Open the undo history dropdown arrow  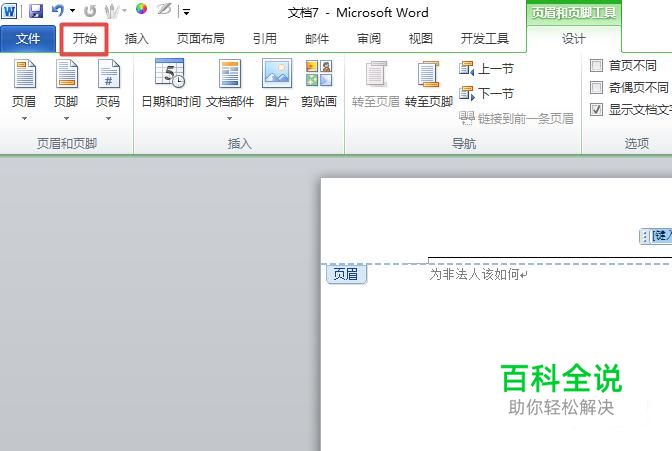[72, 11]
